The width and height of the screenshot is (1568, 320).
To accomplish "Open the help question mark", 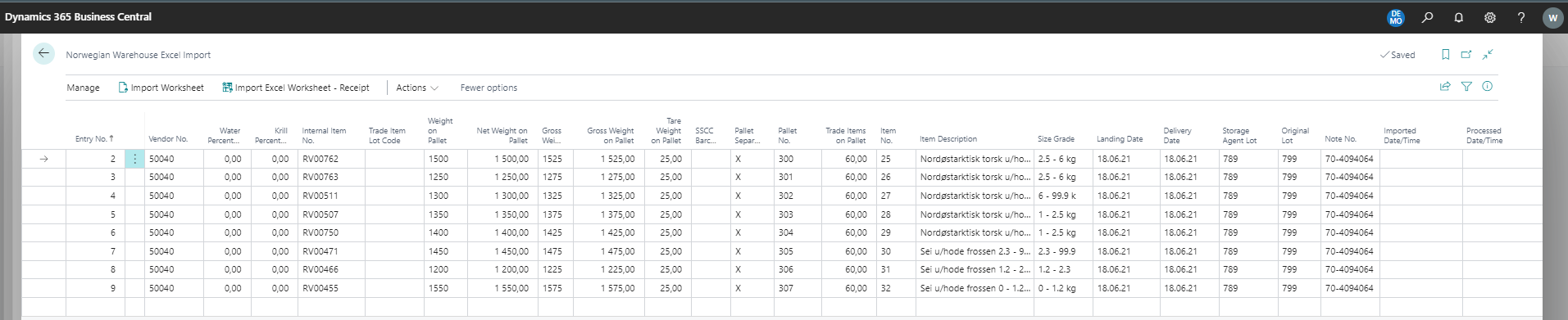I will pos(1520,17).
